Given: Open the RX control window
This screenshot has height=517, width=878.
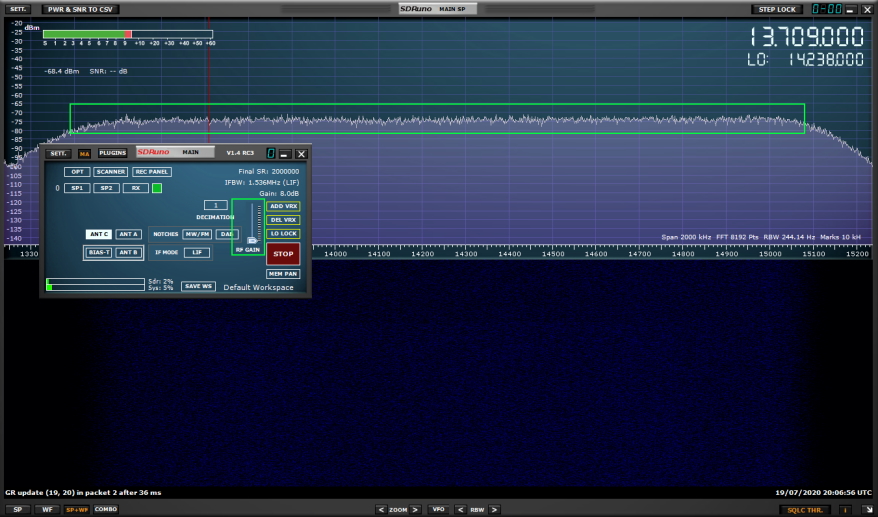Looking at the screenshot, I should tap(136, 188).
